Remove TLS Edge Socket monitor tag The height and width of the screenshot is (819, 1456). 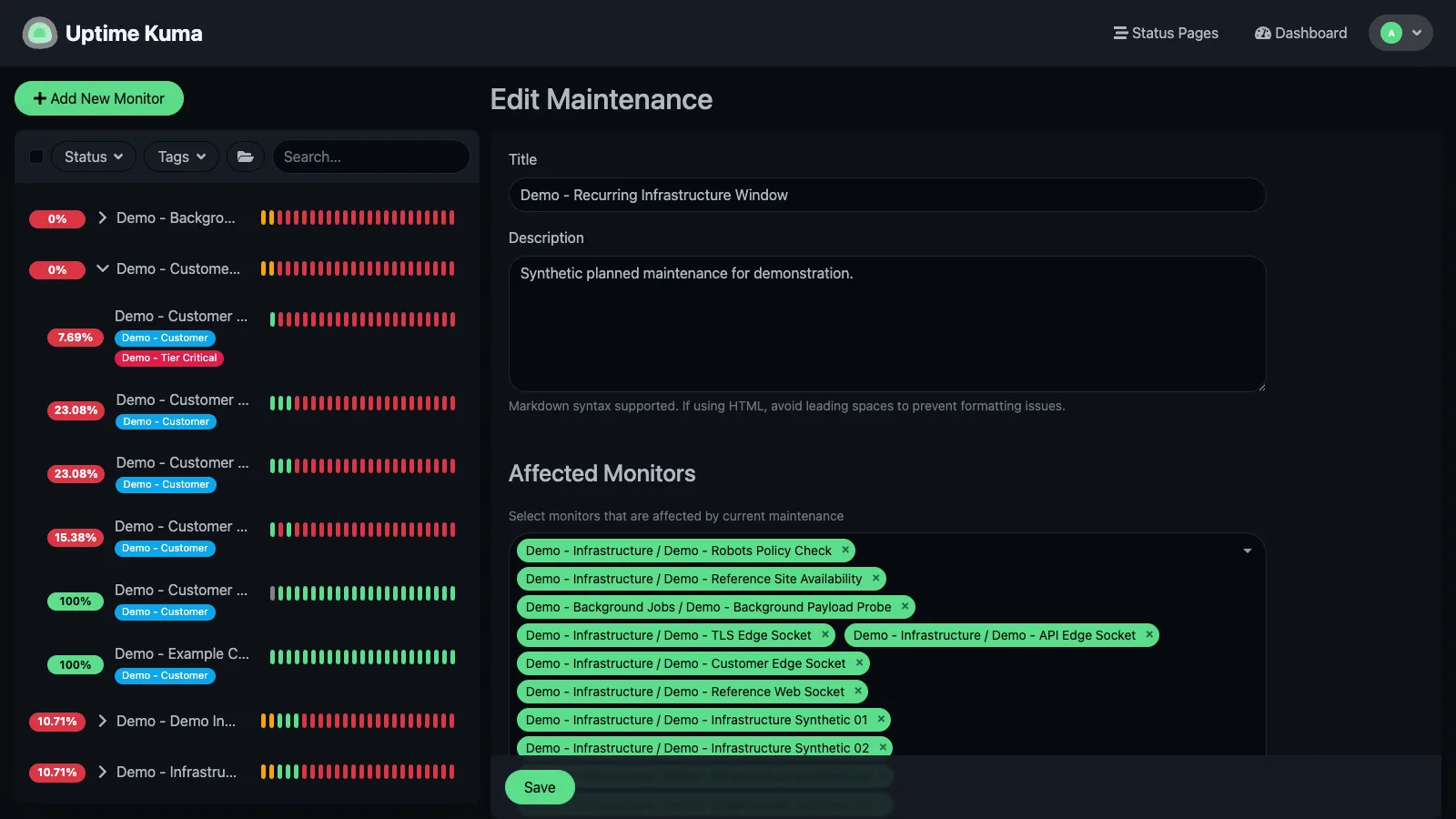tap(825, 634)
